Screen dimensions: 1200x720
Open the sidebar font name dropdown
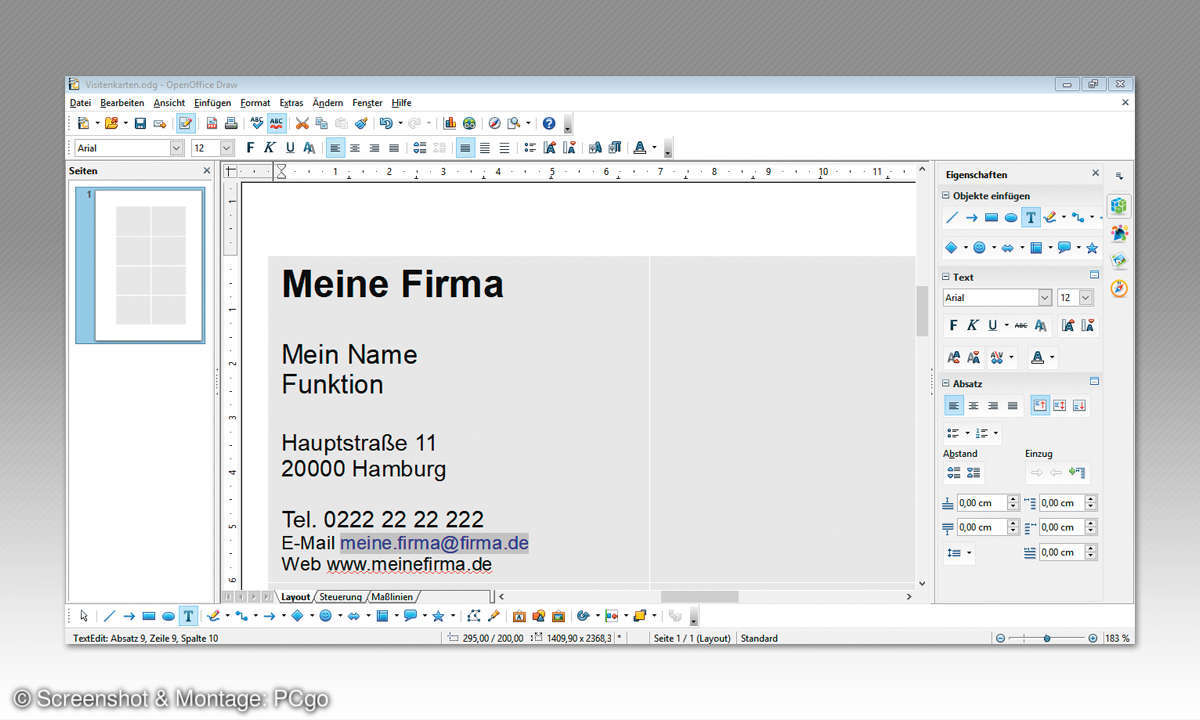click(x=1045, y=298)
